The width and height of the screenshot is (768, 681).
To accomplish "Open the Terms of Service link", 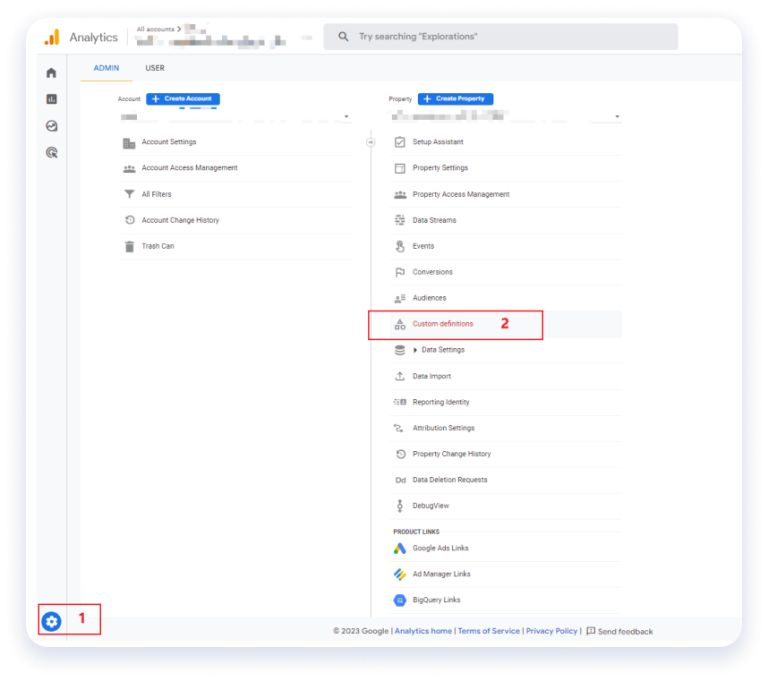I will [x=489, y=631].
